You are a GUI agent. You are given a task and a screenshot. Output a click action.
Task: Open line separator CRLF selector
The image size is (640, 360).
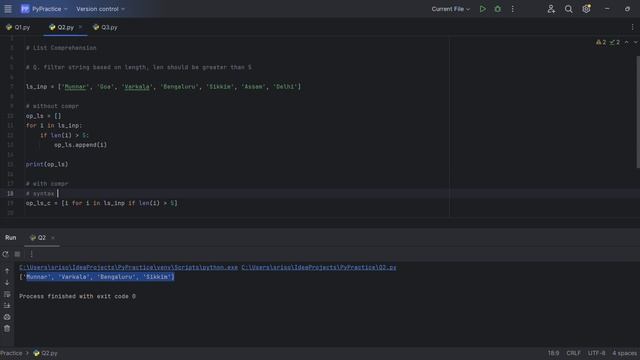pos(573,353)
